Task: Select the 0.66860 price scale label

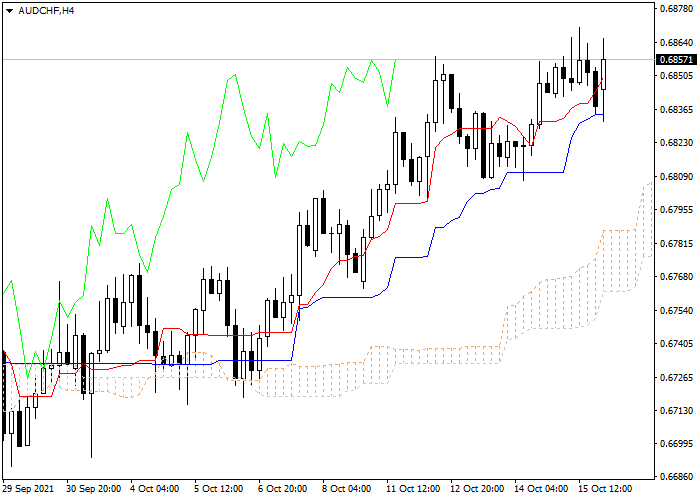Action: pyautogui.click(x=676, y=477)
